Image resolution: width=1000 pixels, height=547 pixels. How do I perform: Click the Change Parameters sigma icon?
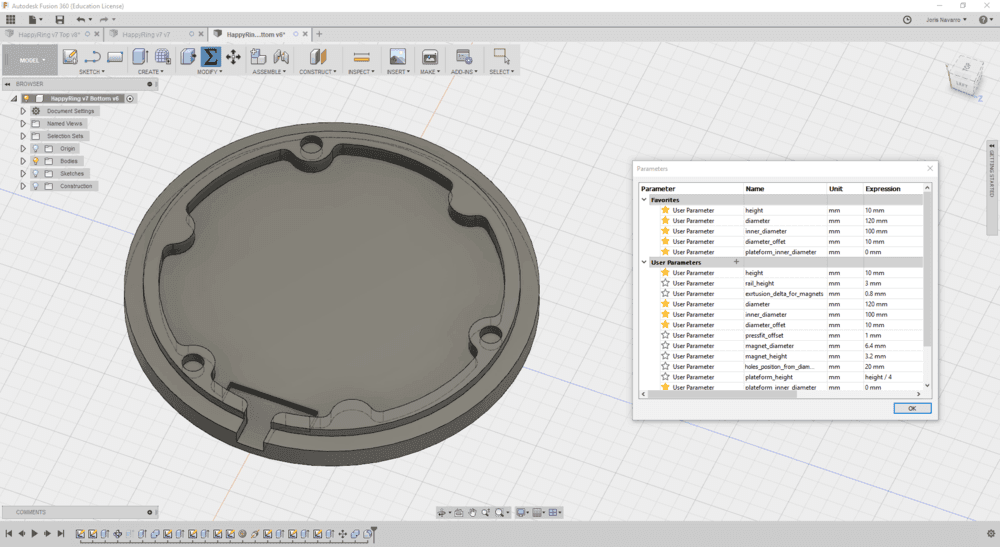tap(210, 57)
